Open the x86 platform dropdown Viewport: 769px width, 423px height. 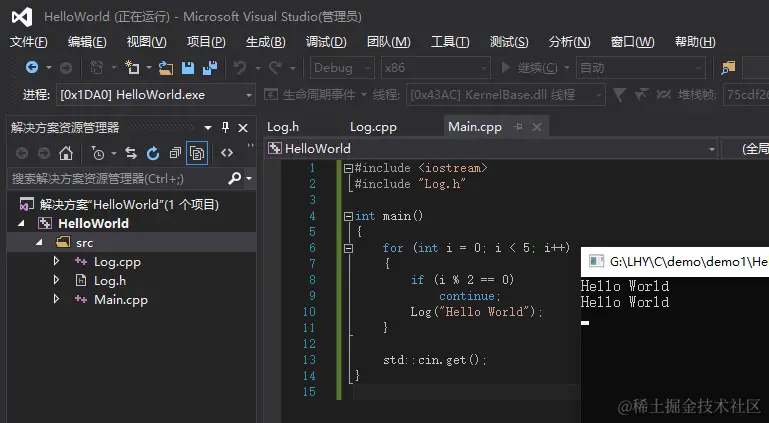[x=484, y=68]
